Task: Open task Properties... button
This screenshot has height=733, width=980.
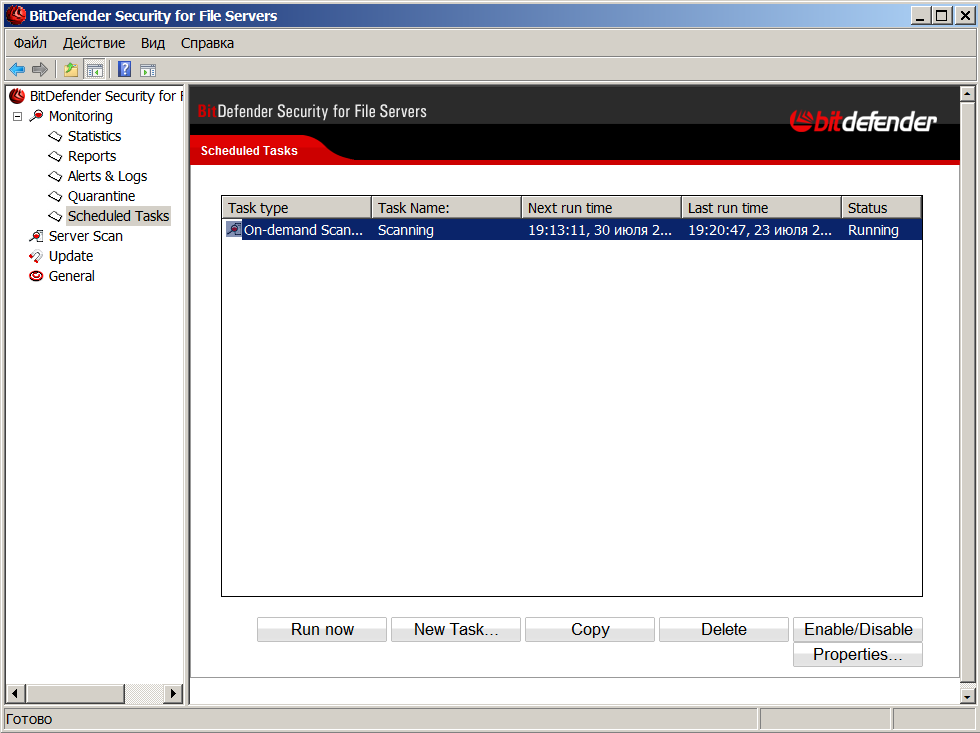Action: (858, 655)
